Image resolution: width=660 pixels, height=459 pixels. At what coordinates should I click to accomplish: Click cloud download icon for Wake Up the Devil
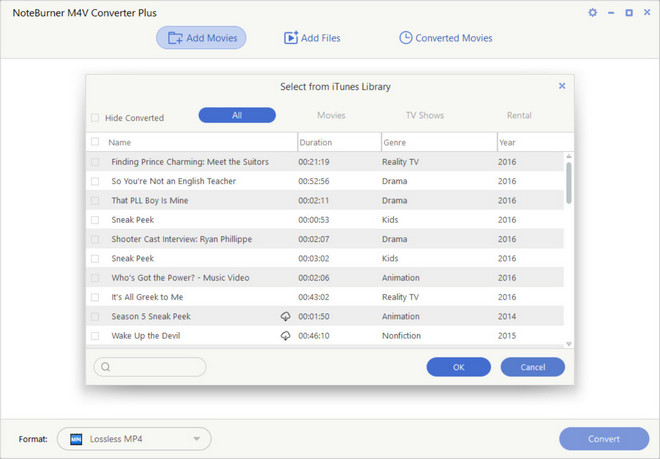(285, 335)
